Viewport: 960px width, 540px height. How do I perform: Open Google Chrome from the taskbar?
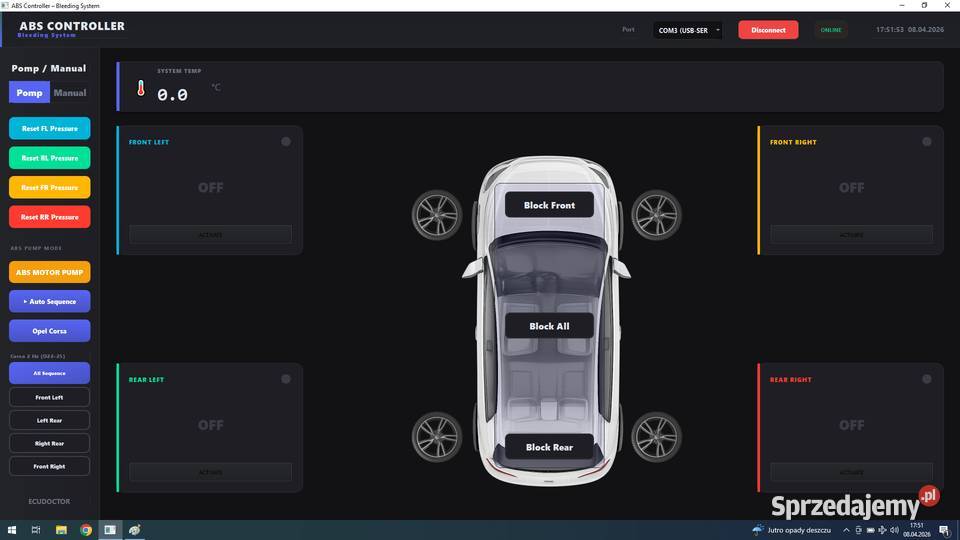[86, 530]
